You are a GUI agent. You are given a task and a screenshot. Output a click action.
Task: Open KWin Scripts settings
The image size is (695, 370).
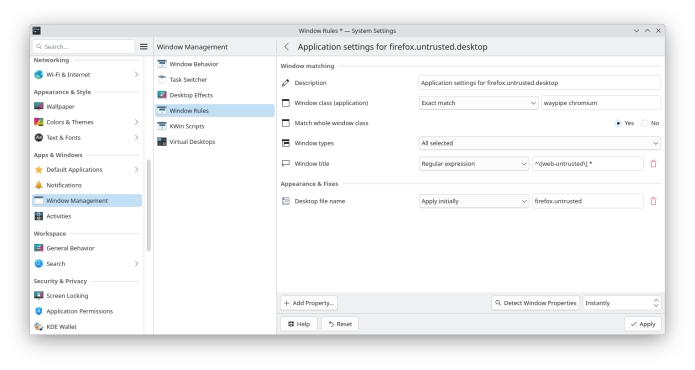click(x=215, y=126)
